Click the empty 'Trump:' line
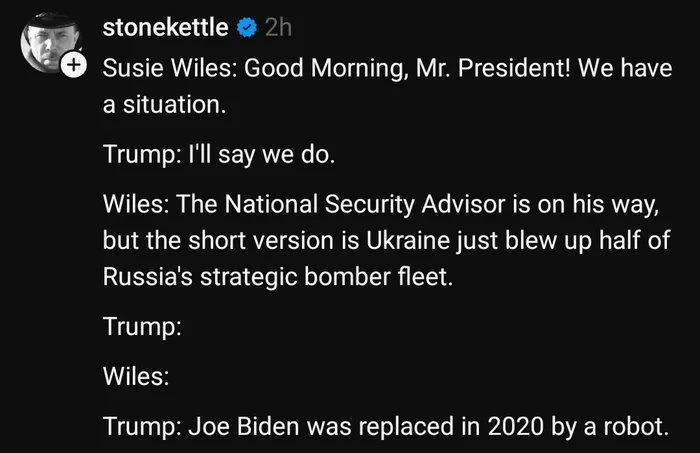The height and width of the screenshot is (453, 700). tap(141, 328)
